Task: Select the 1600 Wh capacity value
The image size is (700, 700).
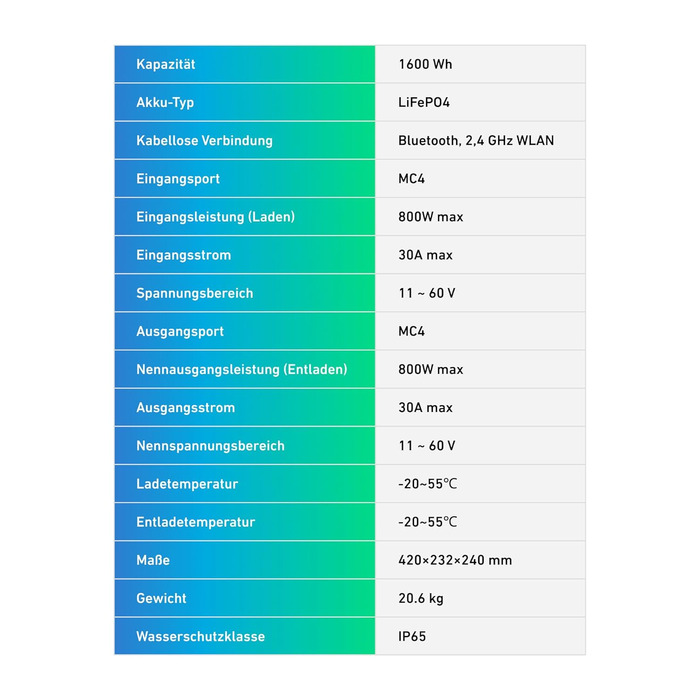Action: [x=425, y=64]
